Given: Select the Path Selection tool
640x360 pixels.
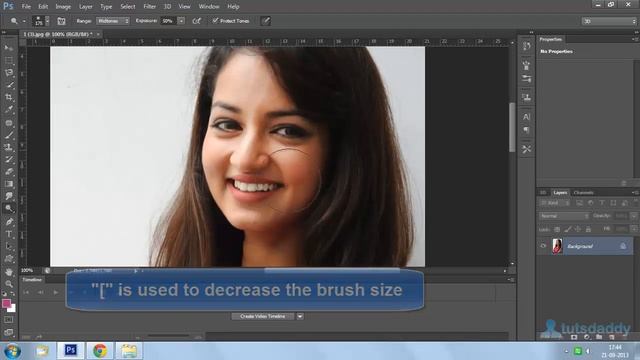Looking at the screenshot, I should tap(9, 247).
